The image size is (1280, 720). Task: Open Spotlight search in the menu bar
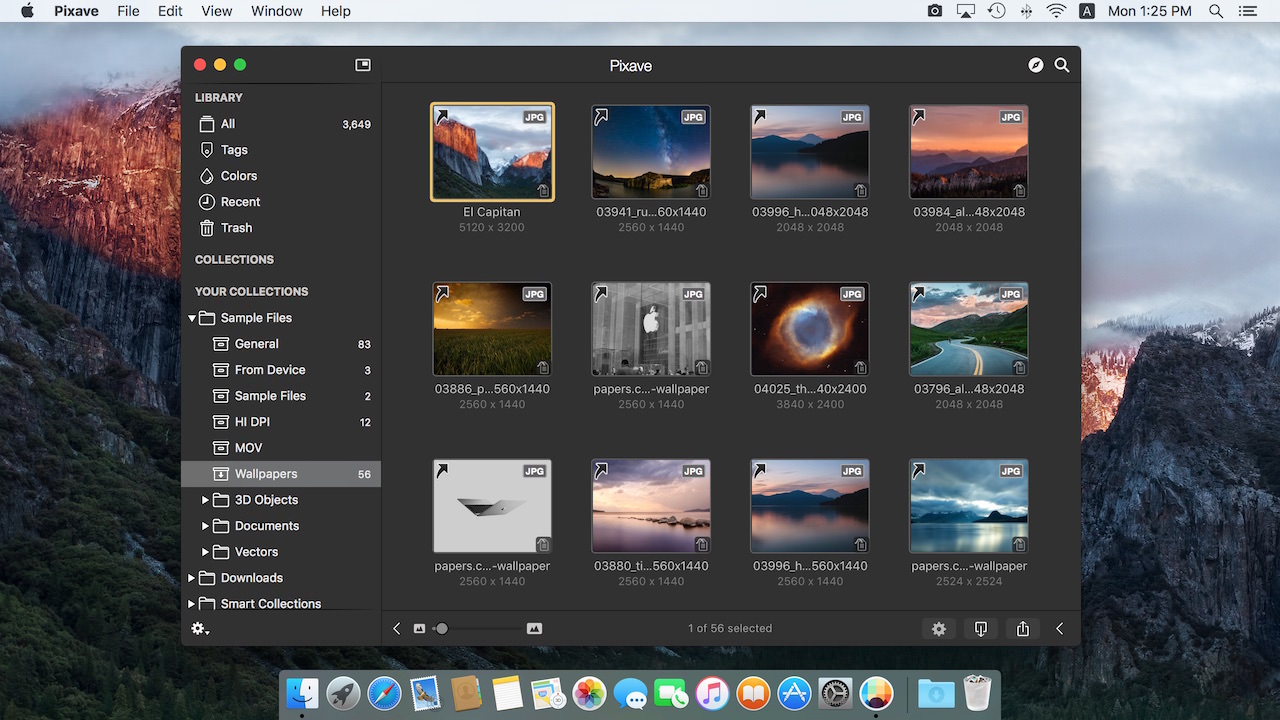[x=1216, y=11]
